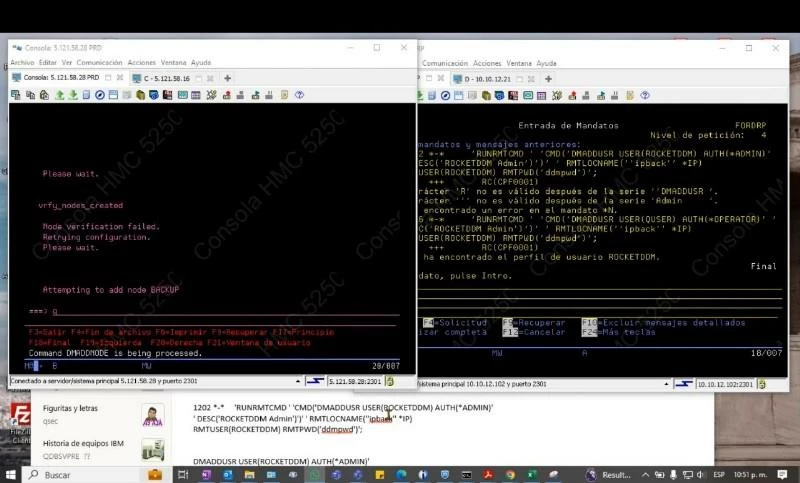
Task: Click the first toolbar icon in Consola window
Action: 16,95
